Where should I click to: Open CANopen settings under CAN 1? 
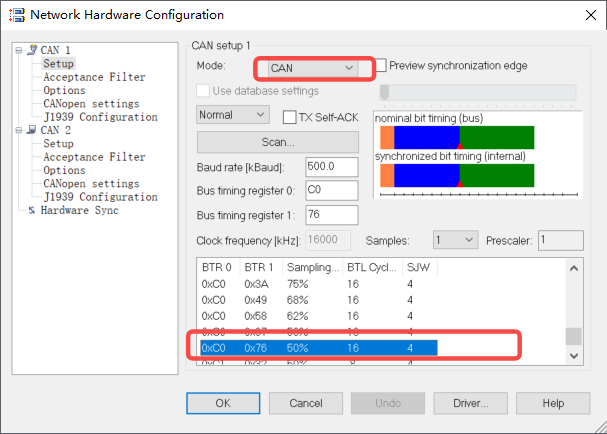tap(91, 104)
